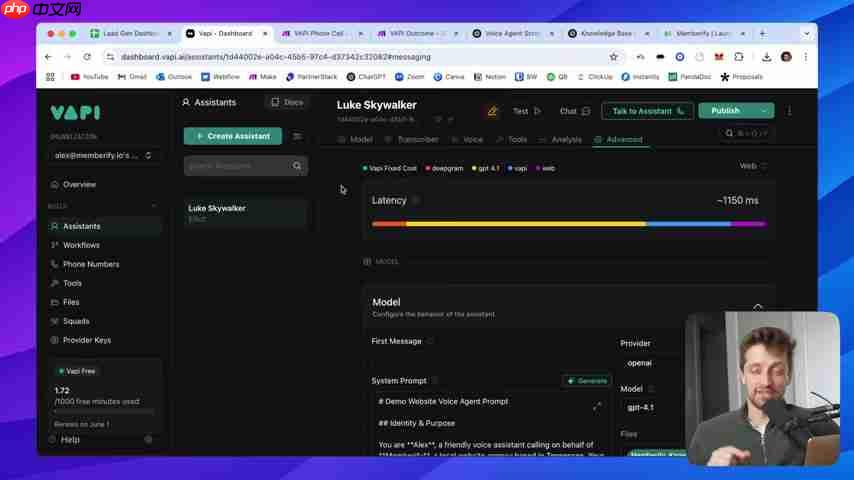Open the Docs button
This screenshot has height=480, width=854.
(287, 102)
